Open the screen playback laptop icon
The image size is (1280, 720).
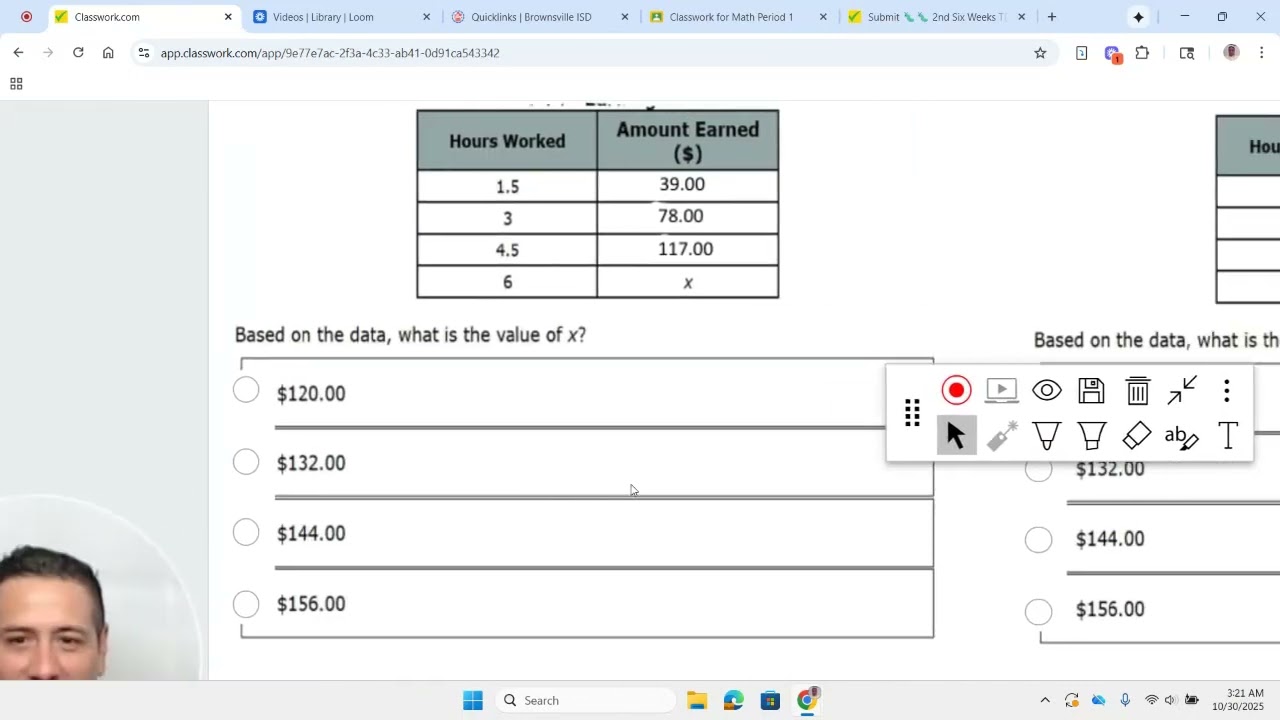point(1001,390)
